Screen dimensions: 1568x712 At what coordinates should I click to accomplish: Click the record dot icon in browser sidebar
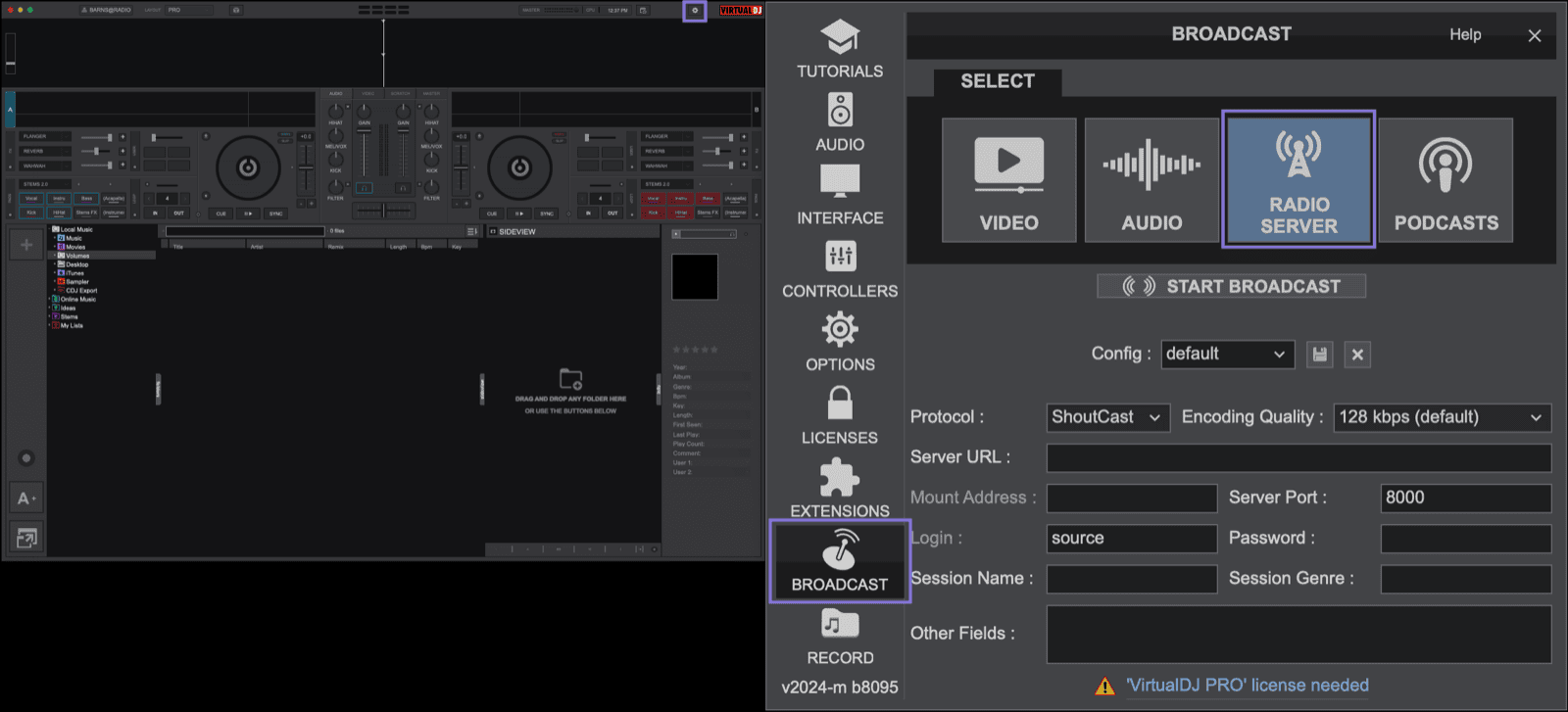pyautogui.click(x=26, y=458)
